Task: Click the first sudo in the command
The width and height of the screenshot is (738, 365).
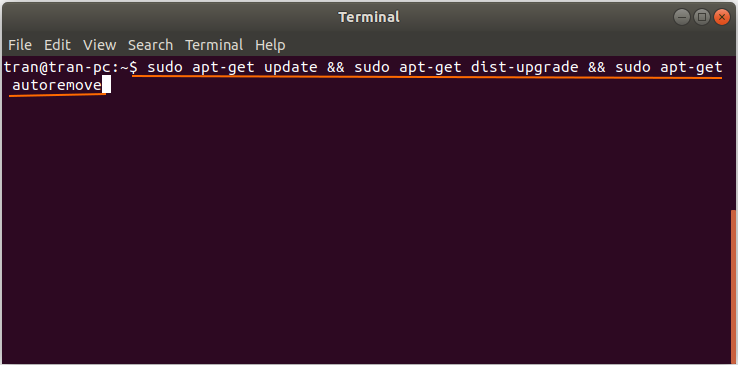Action: (x=165, y=68)
